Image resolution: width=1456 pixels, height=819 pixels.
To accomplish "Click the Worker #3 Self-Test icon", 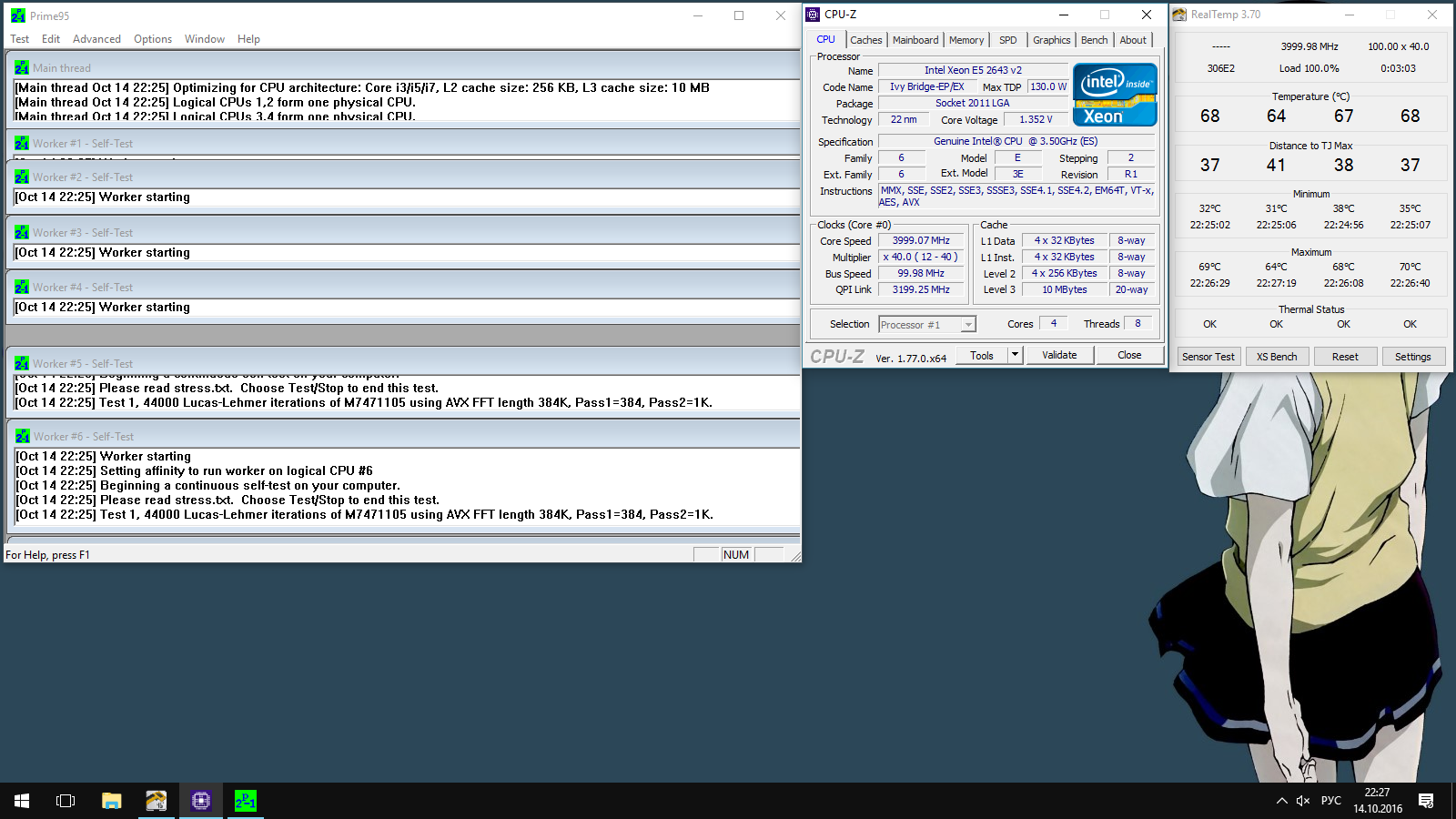I will point(22,232).
